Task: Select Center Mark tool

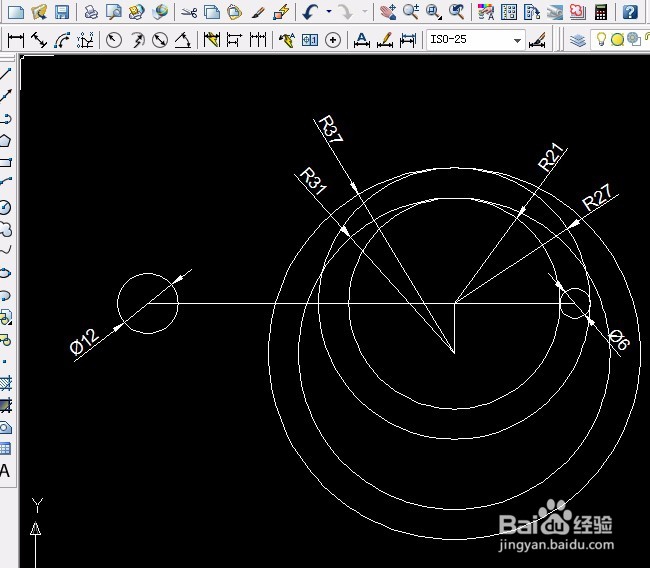Action: coord(333,40)
